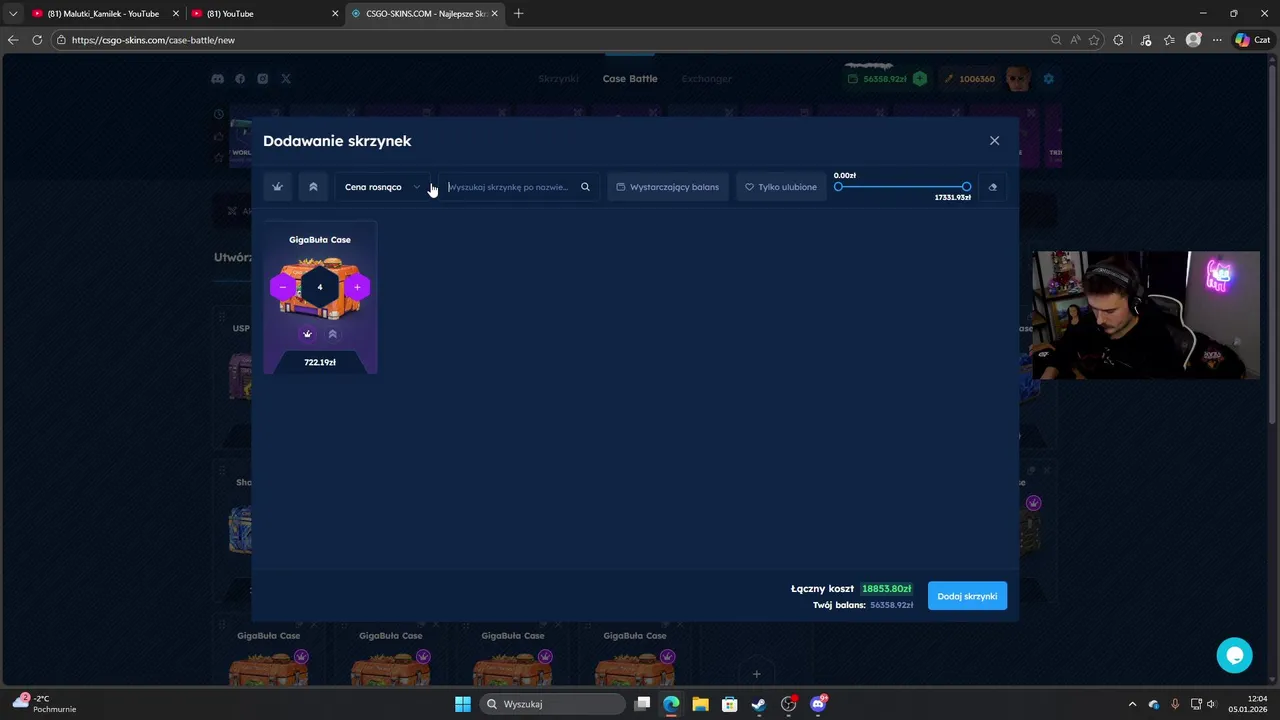Viewport: 1280px width, 720px height.
Task: Open a new browser tab
Action: (518, 14)
